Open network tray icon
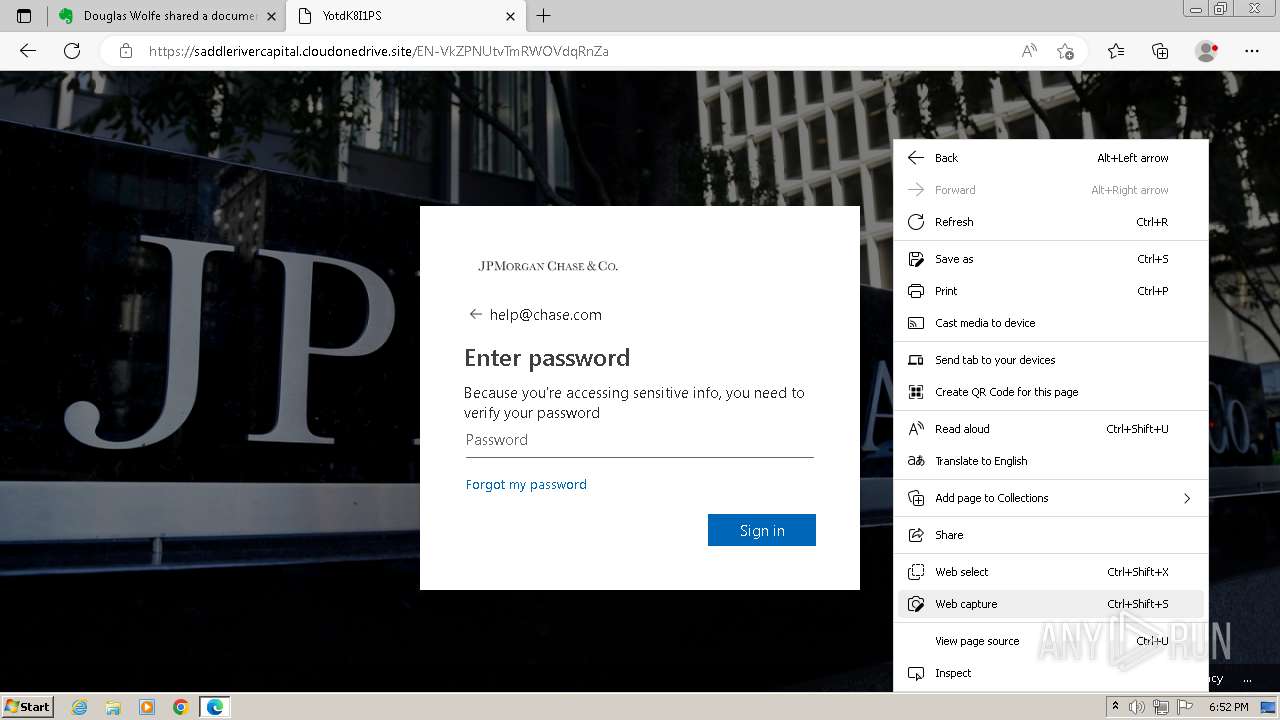 tap(1161, 707)
